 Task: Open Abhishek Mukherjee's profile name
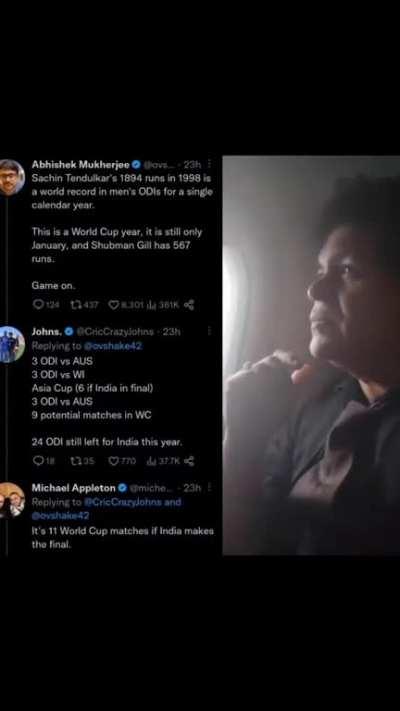point(80,165)
